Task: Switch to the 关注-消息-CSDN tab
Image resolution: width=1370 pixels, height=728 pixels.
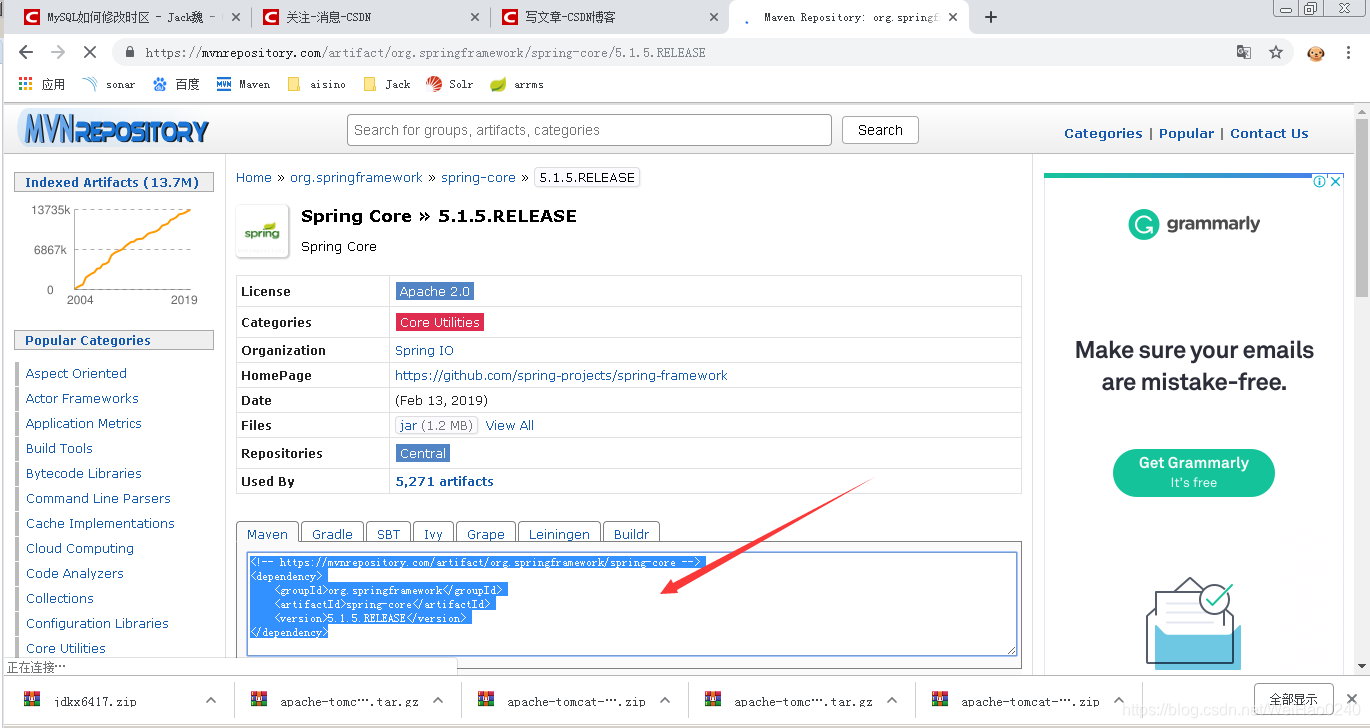Action: [x=371, y=17]
